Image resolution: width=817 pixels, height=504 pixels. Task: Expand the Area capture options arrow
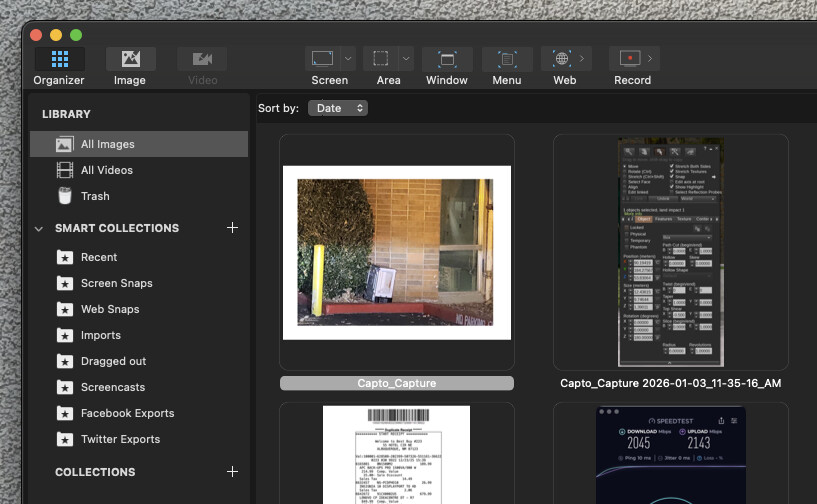pos(407,59)
